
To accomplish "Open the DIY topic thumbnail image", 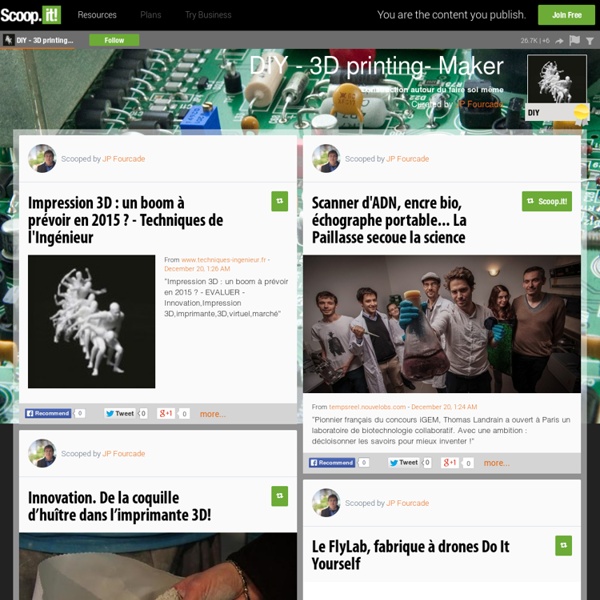I will click(x=557, y=80).
